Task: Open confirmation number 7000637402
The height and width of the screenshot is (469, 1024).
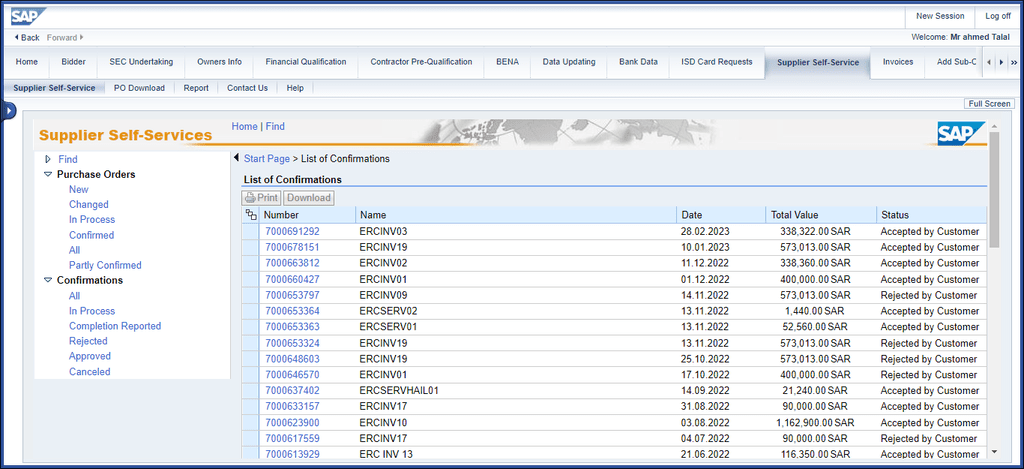Action: (293, 391)
